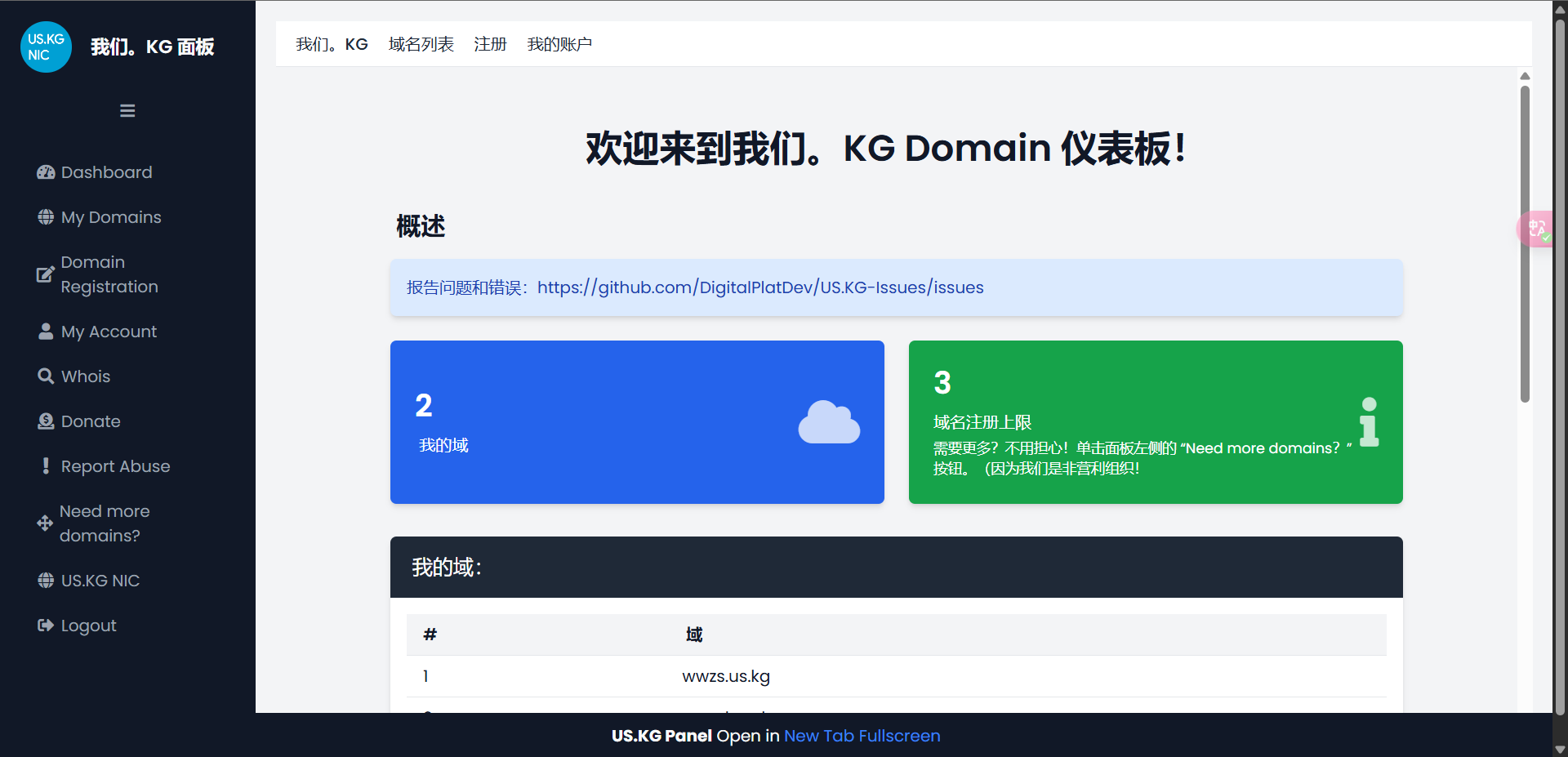Click the blue 我的域 cloud card

(637, 422)
